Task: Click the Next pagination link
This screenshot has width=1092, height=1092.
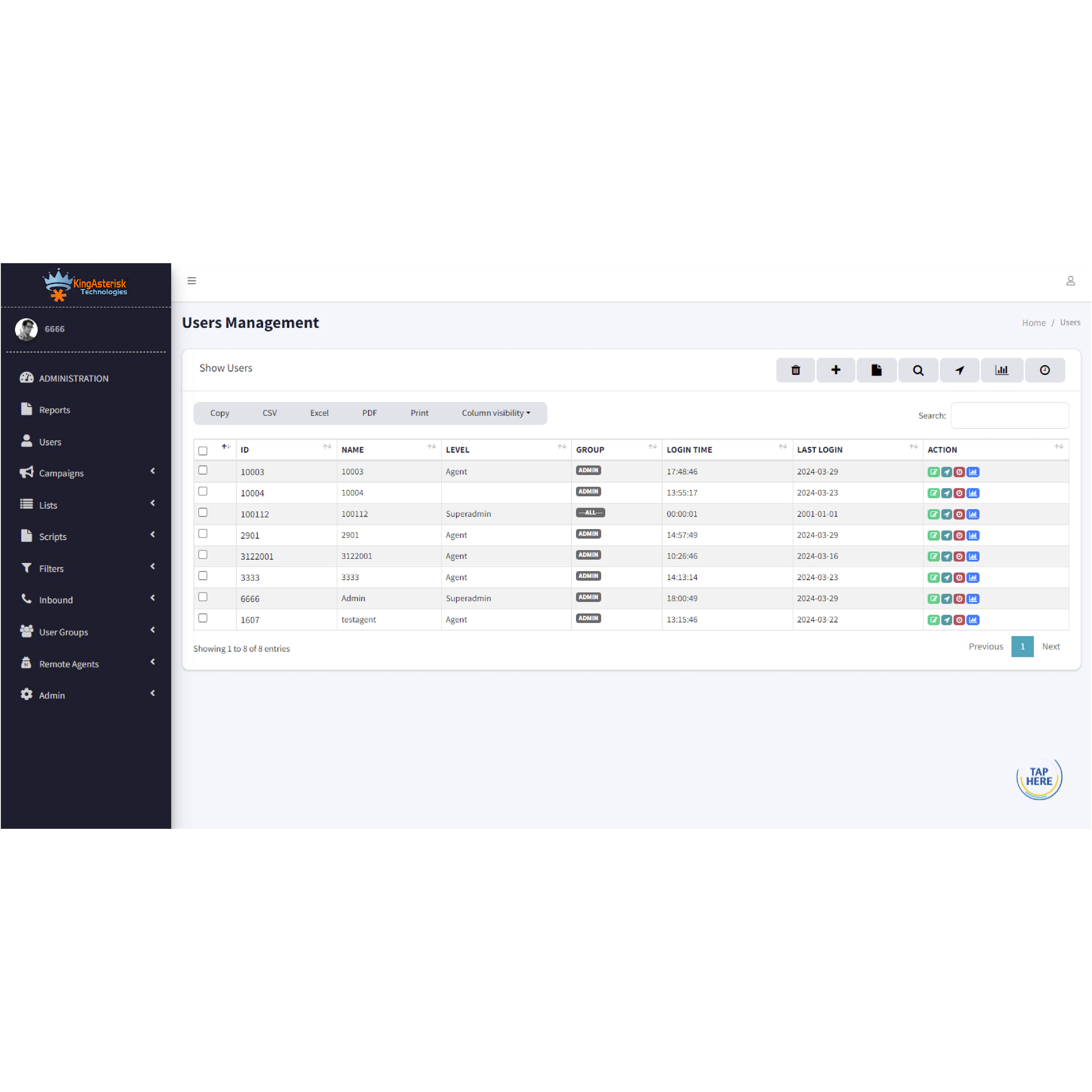Action: [x=1051, y=647]
